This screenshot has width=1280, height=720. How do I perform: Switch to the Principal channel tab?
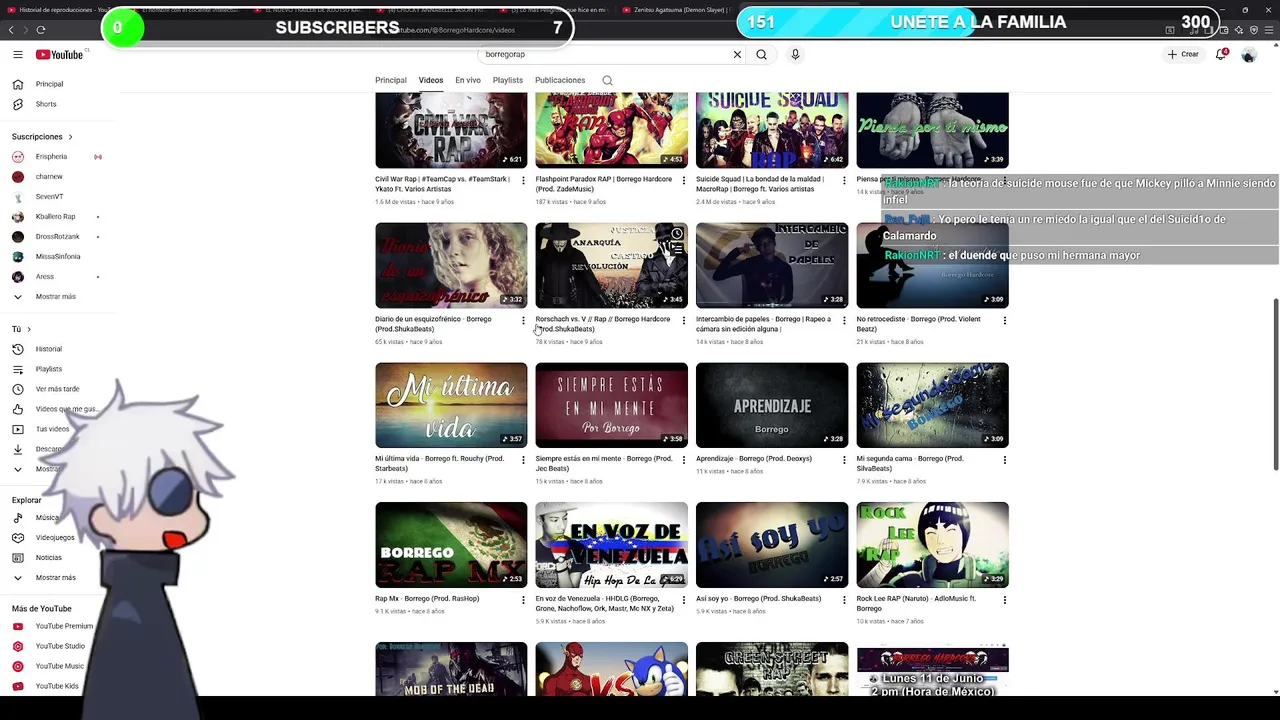391,80
